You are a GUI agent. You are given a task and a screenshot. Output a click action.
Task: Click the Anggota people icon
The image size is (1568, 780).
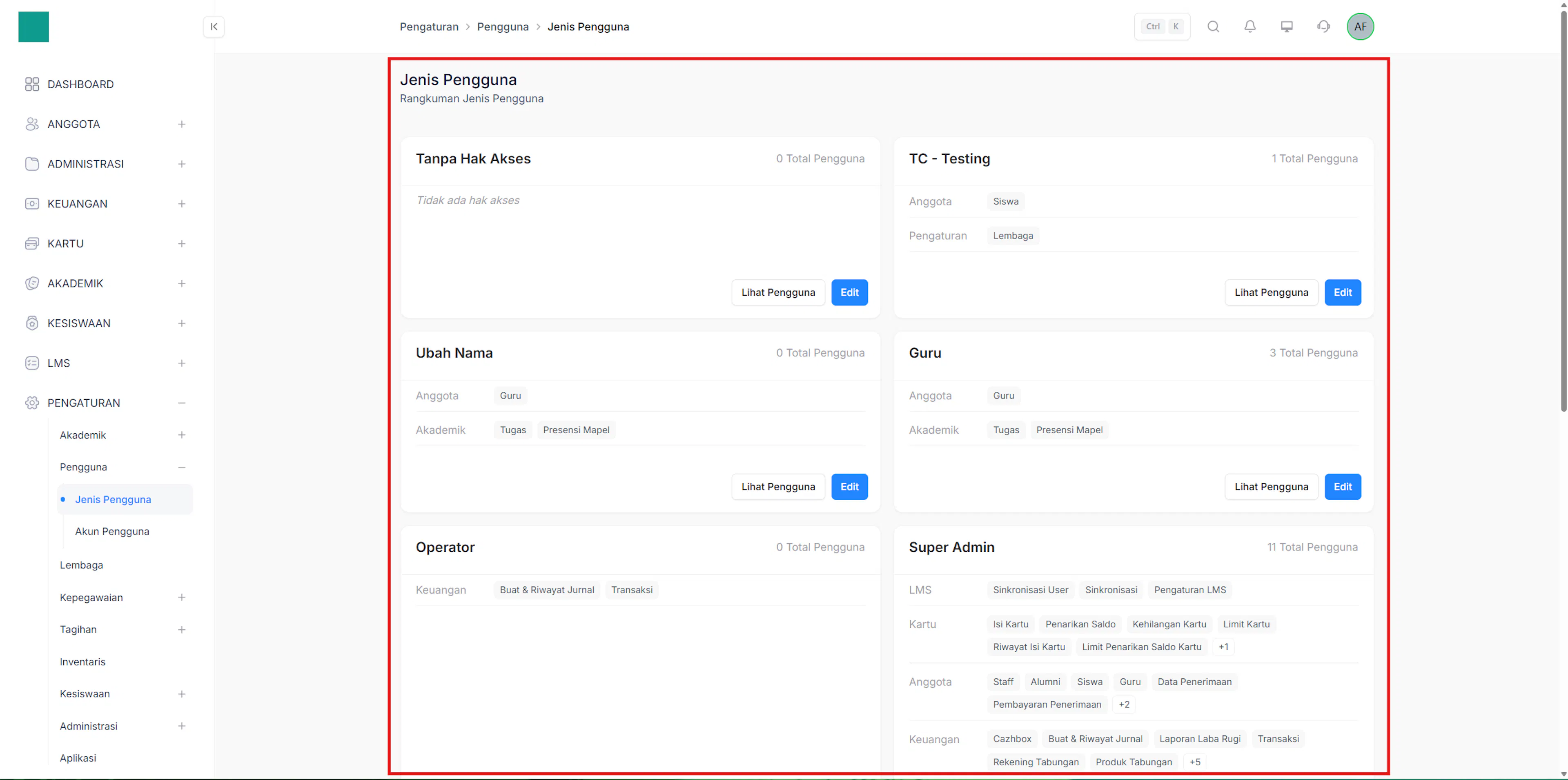coord(32,124)
